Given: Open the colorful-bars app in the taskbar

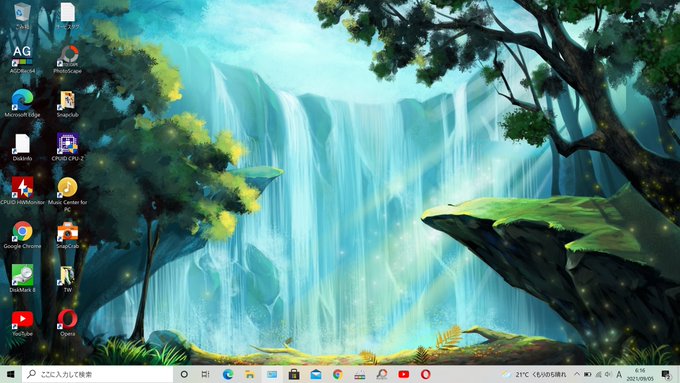Looking at the screenshot, I should tap(360, 374).
